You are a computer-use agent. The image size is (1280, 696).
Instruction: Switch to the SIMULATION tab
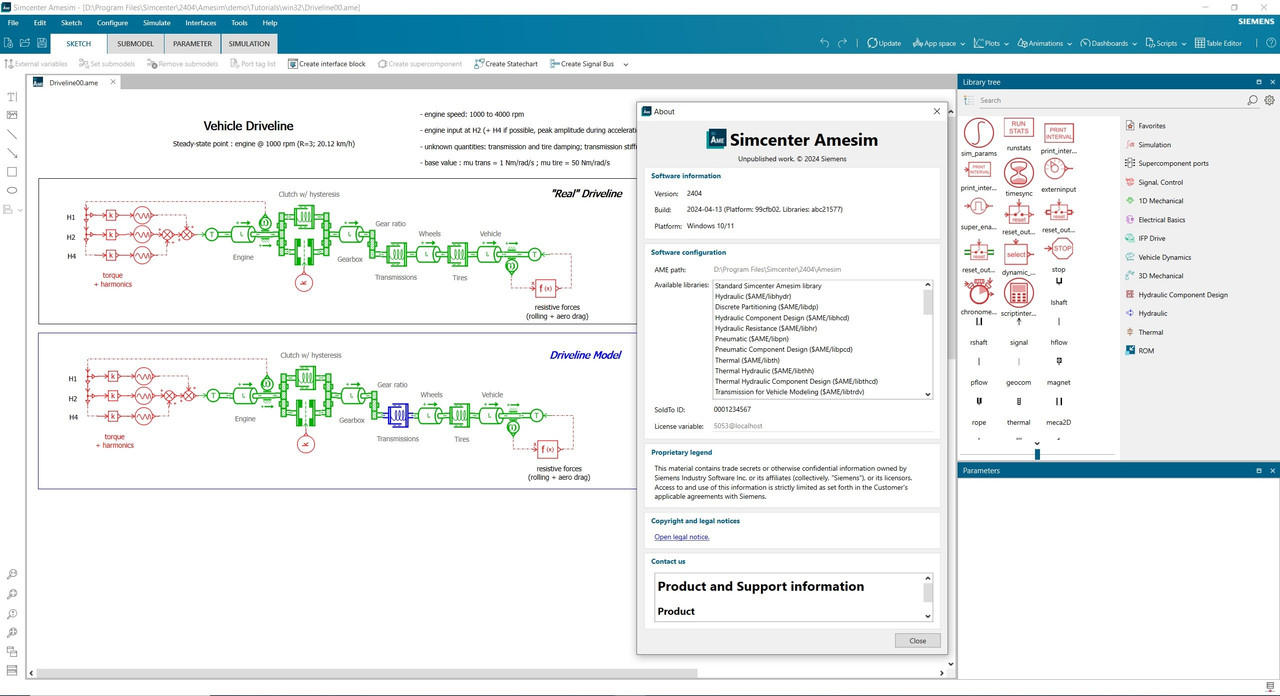pyautogui.click(x=249, y=43)
